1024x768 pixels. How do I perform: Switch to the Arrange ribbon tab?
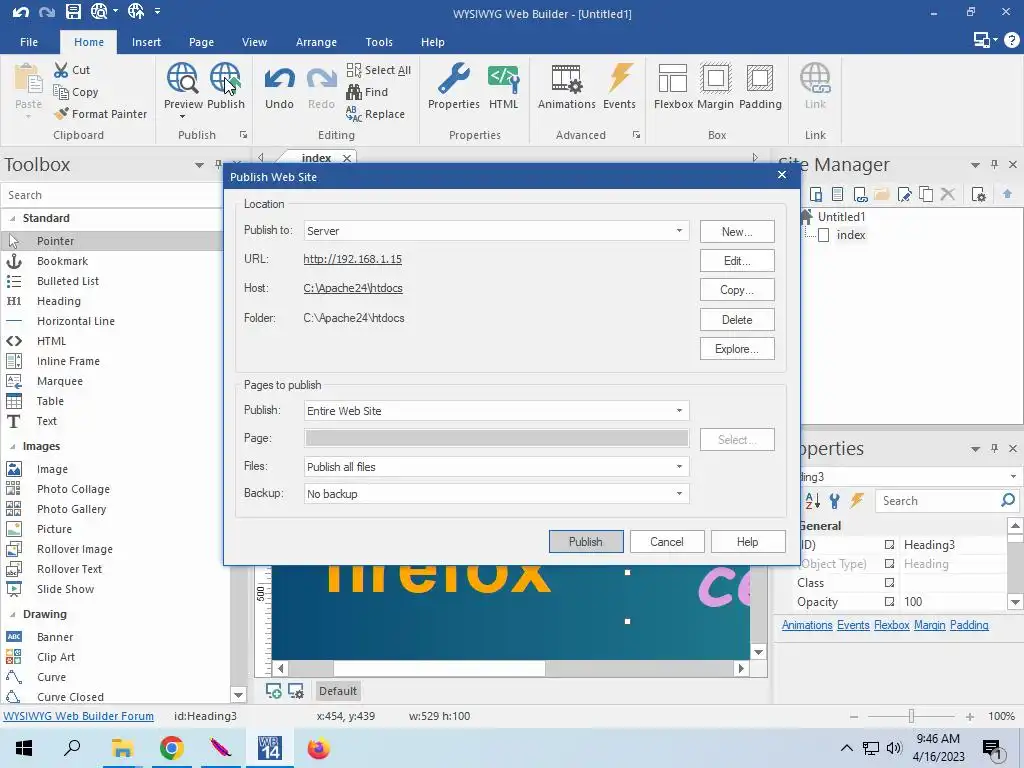(x=316, y=42)
